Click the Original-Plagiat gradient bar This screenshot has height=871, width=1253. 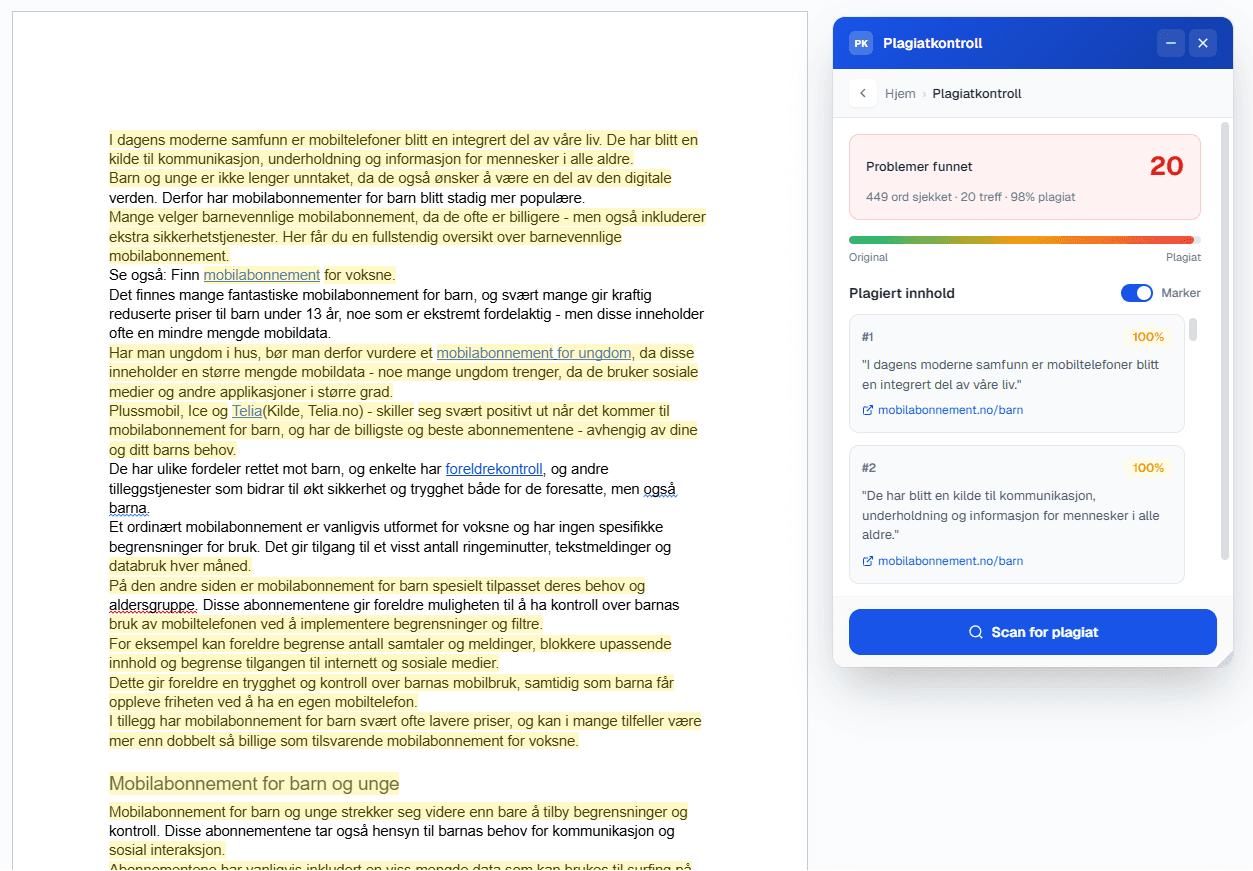[x=1020, y=239]
